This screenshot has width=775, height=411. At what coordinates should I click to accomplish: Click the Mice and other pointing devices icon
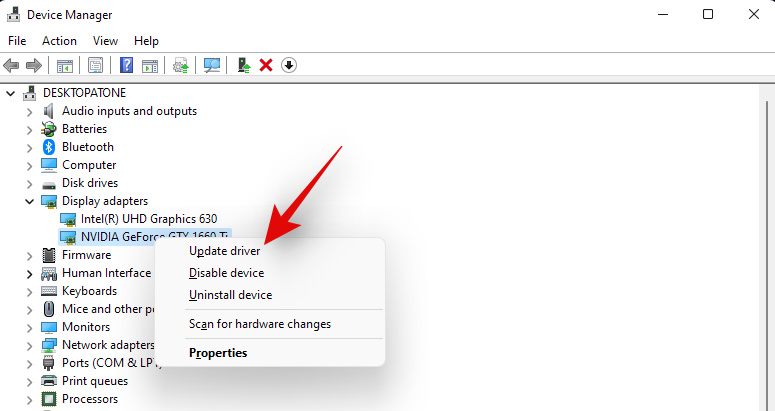pos(48,309)
